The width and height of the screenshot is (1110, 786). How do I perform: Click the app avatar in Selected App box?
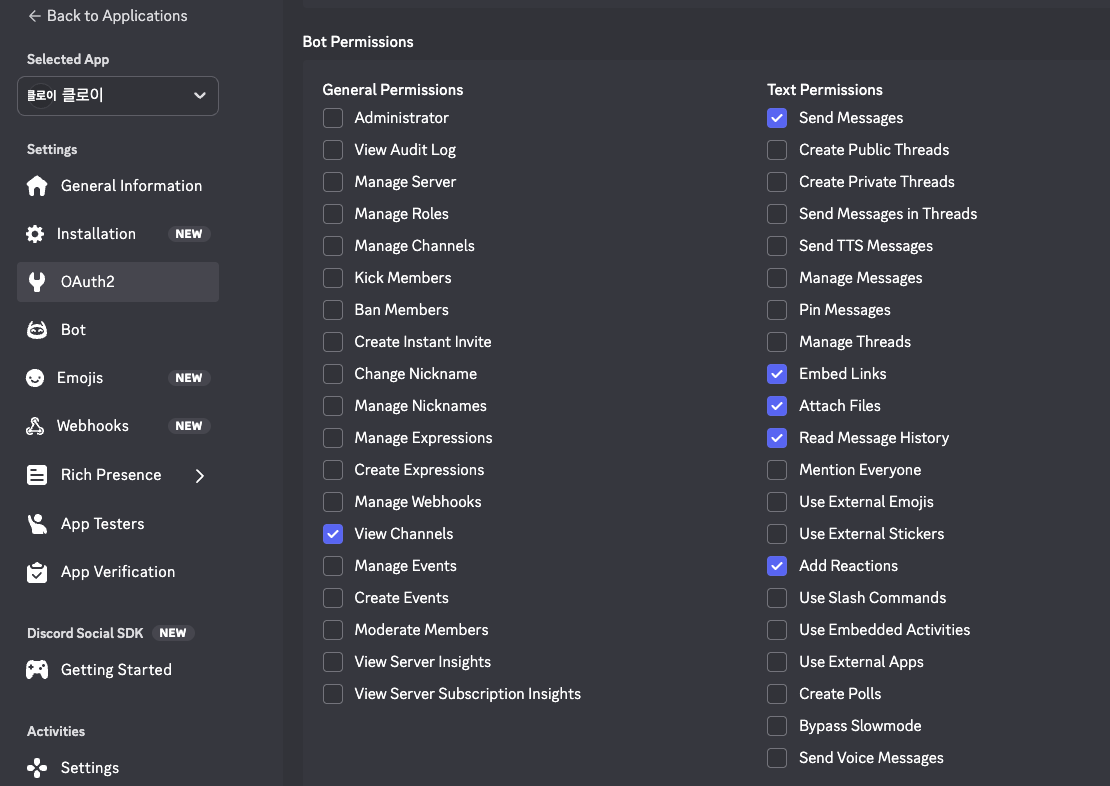pyautogui.click(x=41, y=95)
